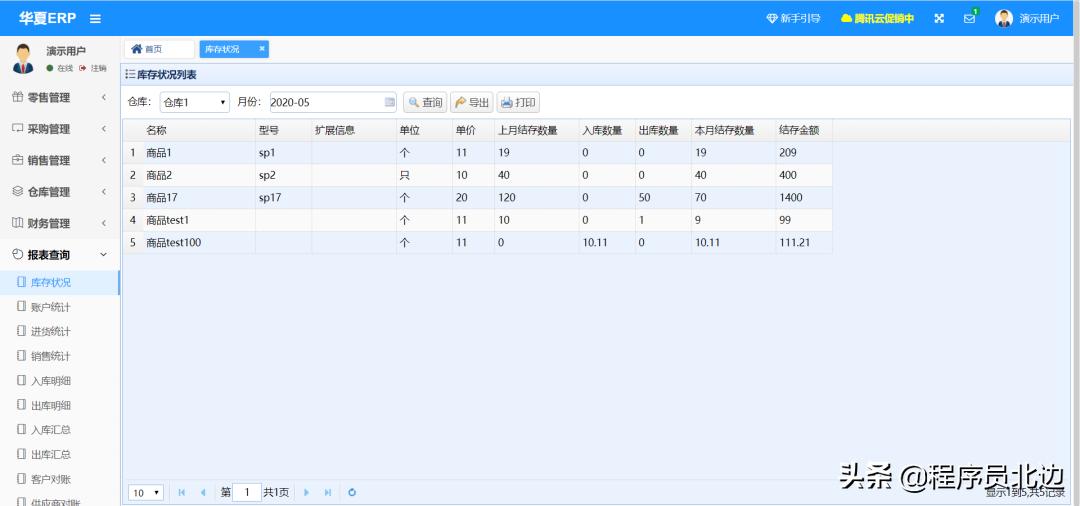Click the 查询 search button
Screen dimensions: 1080x506
[426, 103]
